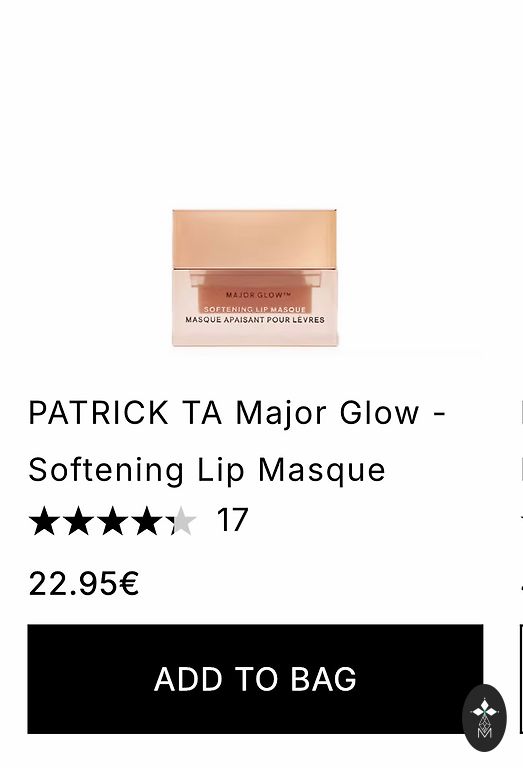
Task: Click the fourth rating star
Action: [147, 521]
